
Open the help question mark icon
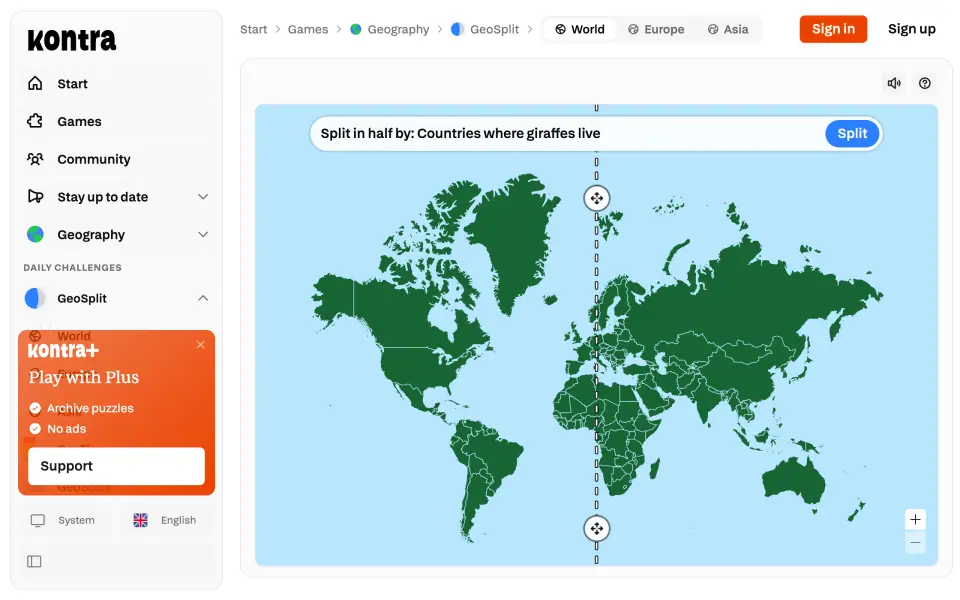click(x=925, y=83)
